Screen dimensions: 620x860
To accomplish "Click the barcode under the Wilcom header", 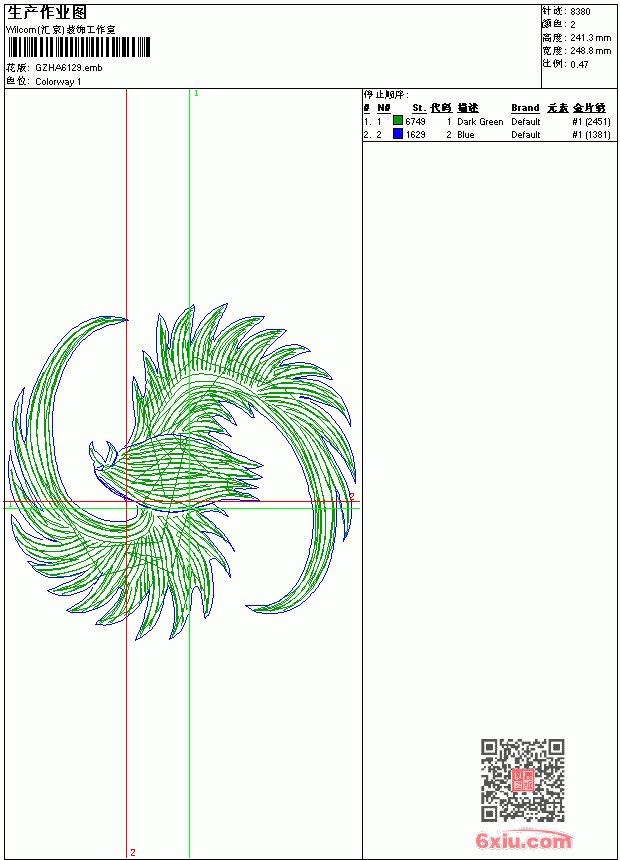I will (78, 47).
